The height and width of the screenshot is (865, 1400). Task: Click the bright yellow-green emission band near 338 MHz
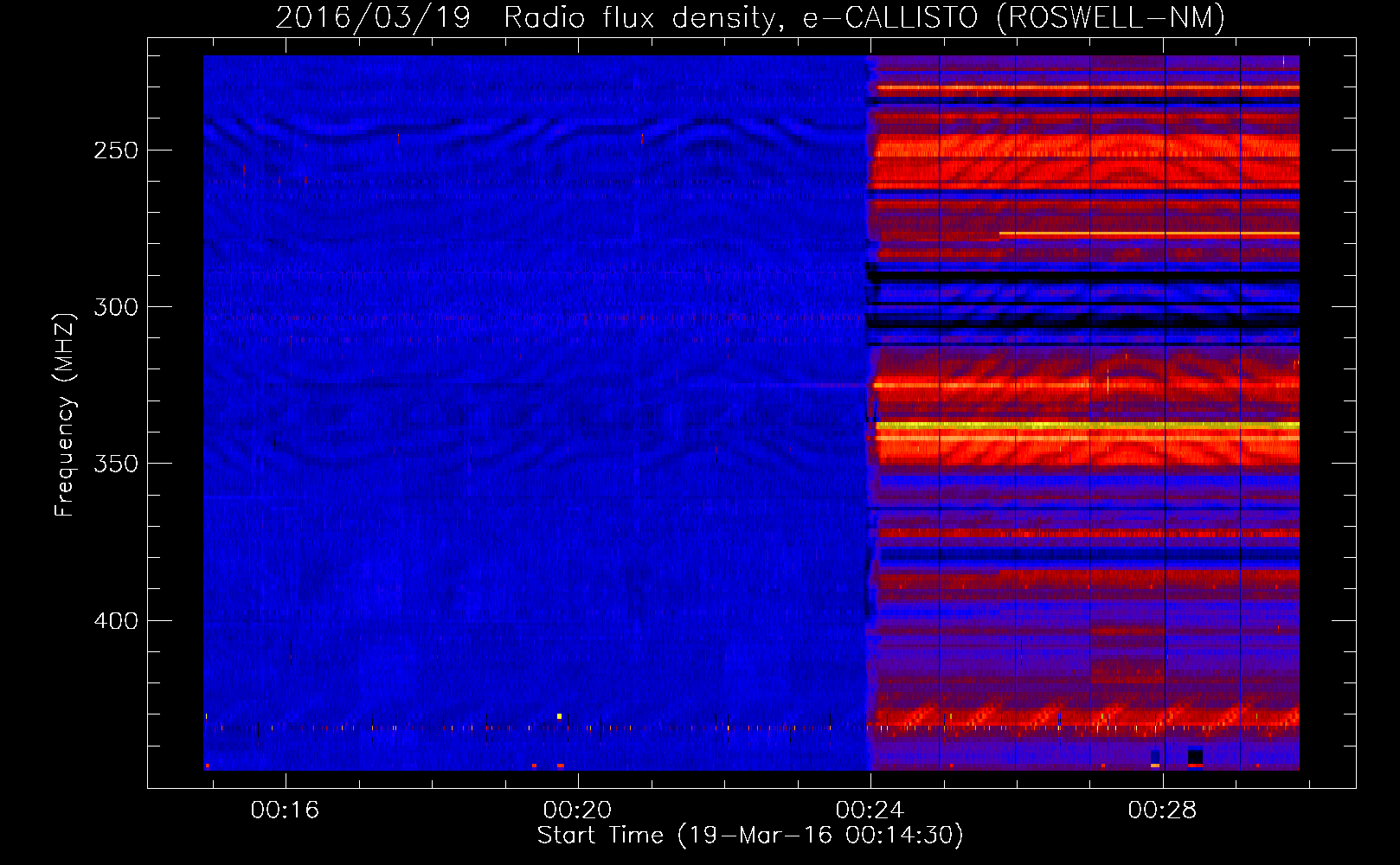(1088, 426)
